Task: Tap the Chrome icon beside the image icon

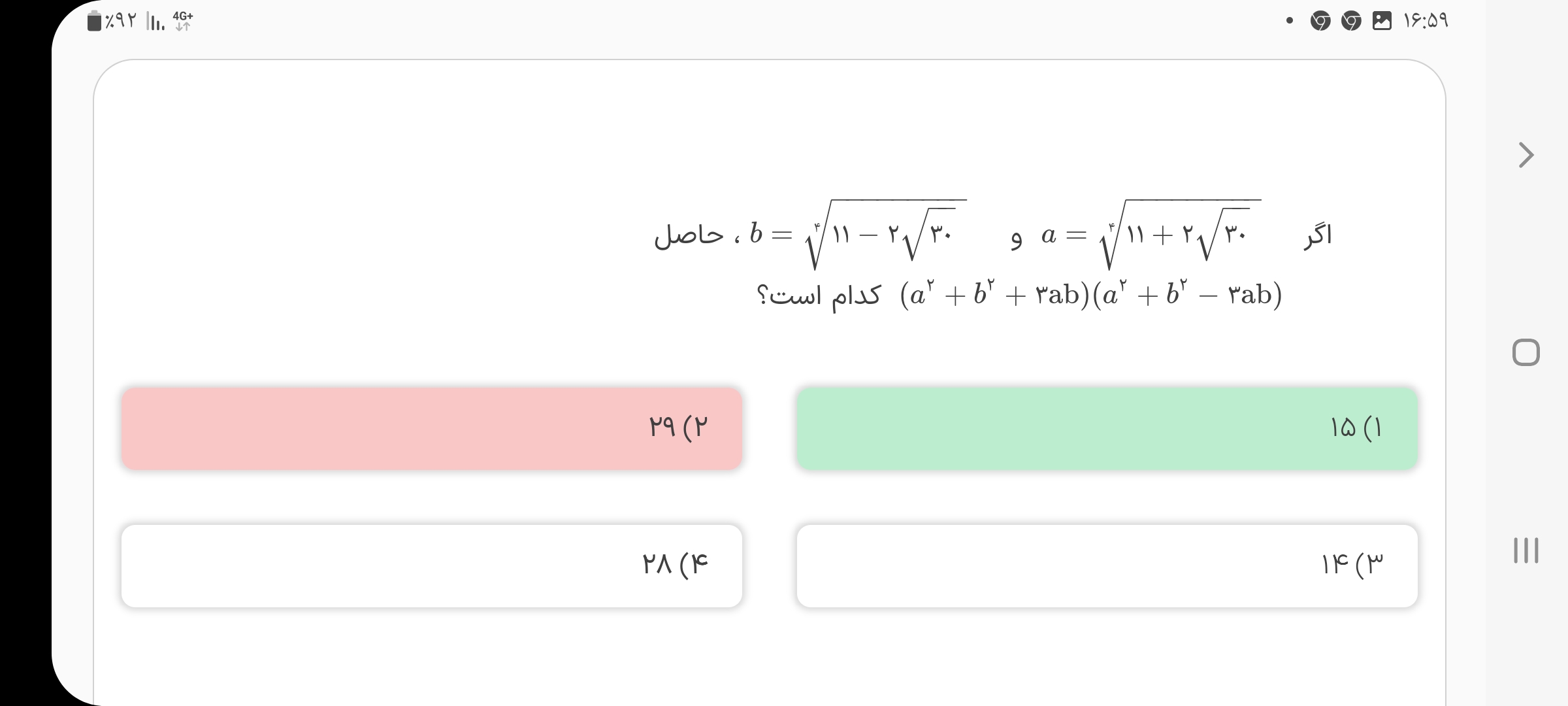Action: pyautogui.click(x=1351, y=21)
